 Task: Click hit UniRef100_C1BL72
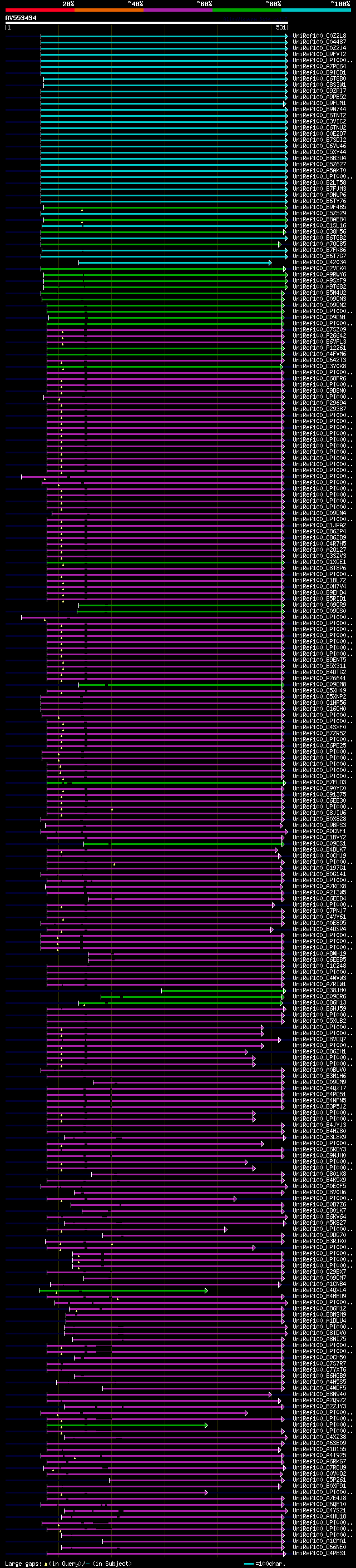(319, 580)
